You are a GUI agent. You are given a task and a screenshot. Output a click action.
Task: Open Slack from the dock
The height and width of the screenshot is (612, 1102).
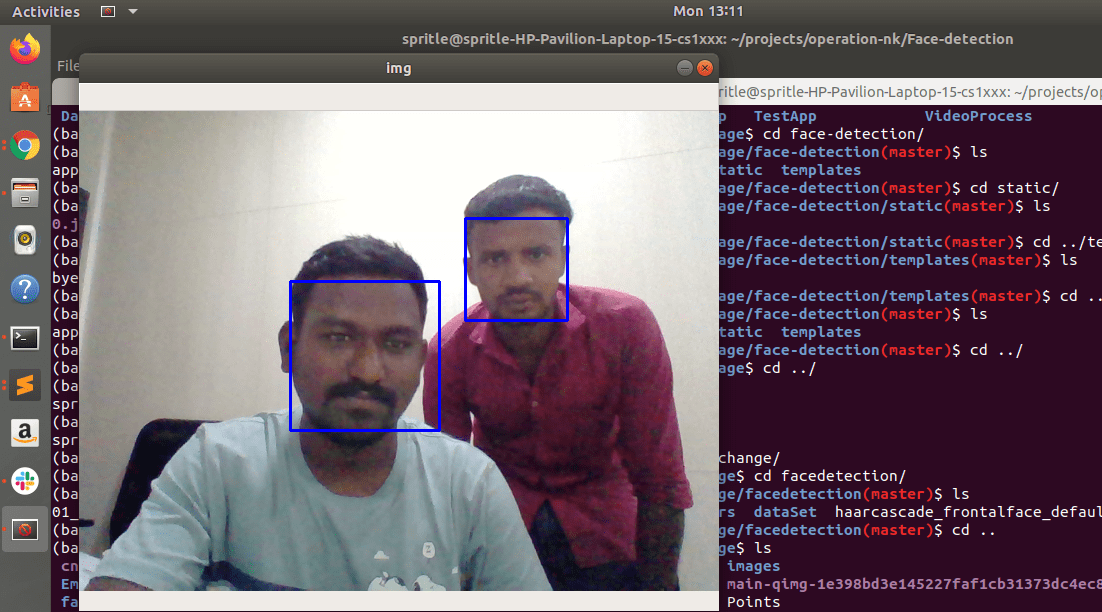click(x=25, y=481)
